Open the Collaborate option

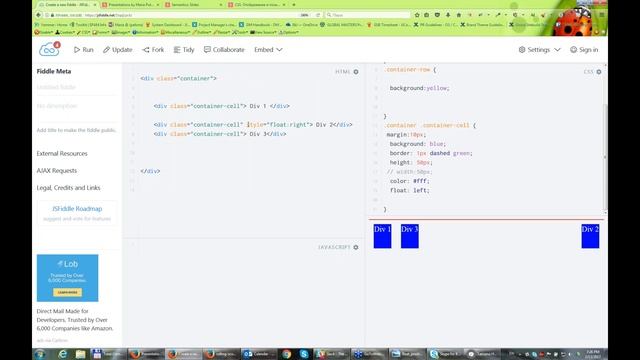tap(224, 50)
